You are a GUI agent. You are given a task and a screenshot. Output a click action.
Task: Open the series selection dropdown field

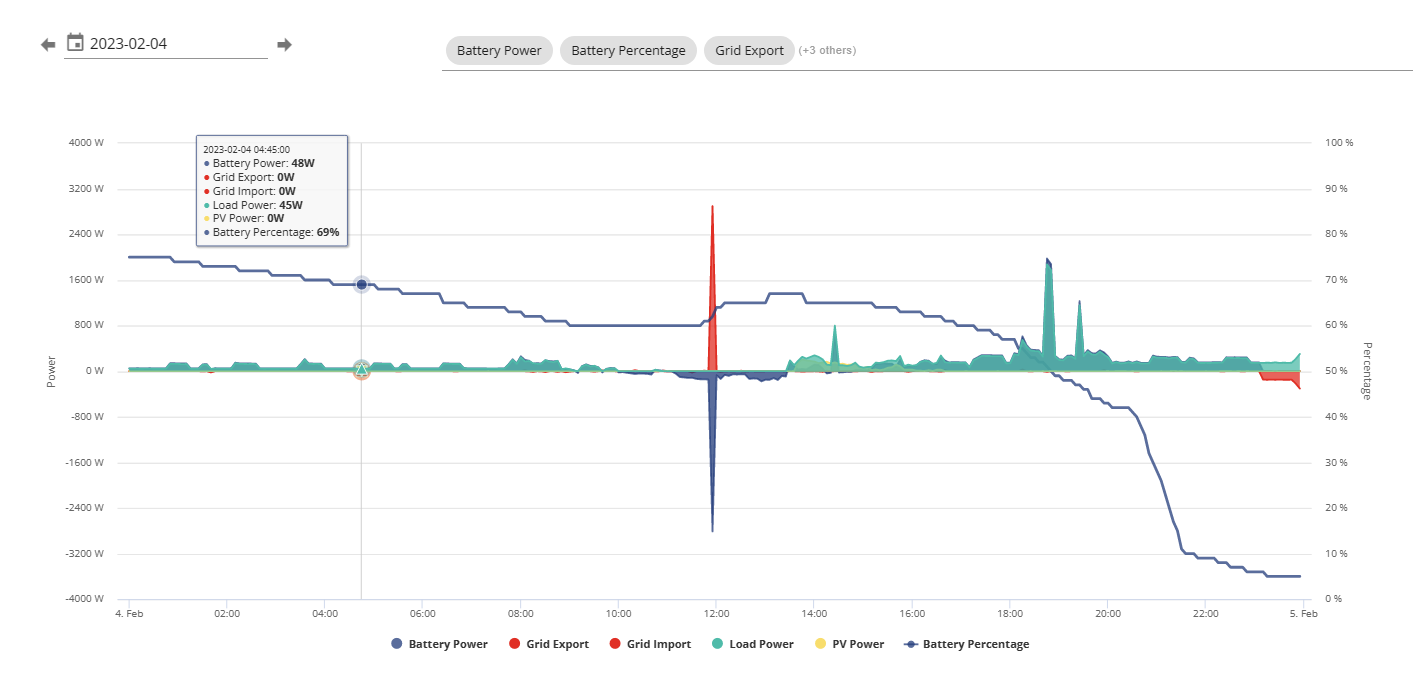pos(927,51)
